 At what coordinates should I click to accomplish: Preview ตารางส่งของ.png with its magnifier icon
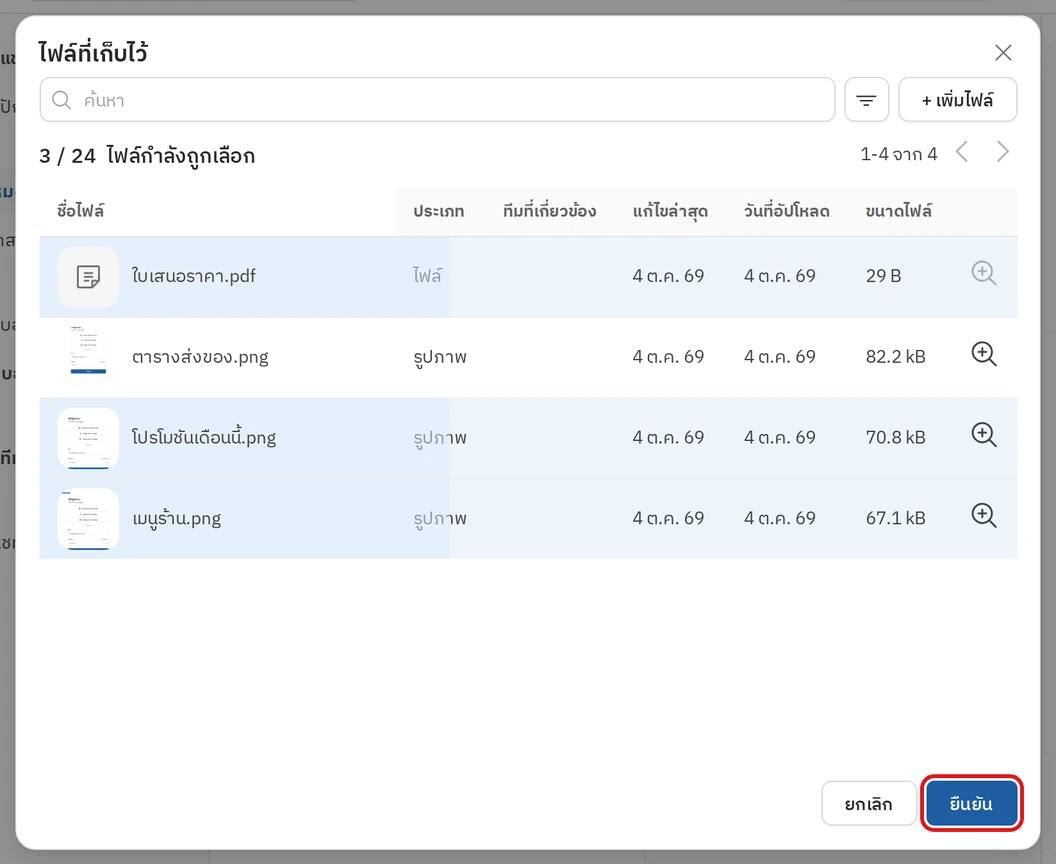[983, 354]
